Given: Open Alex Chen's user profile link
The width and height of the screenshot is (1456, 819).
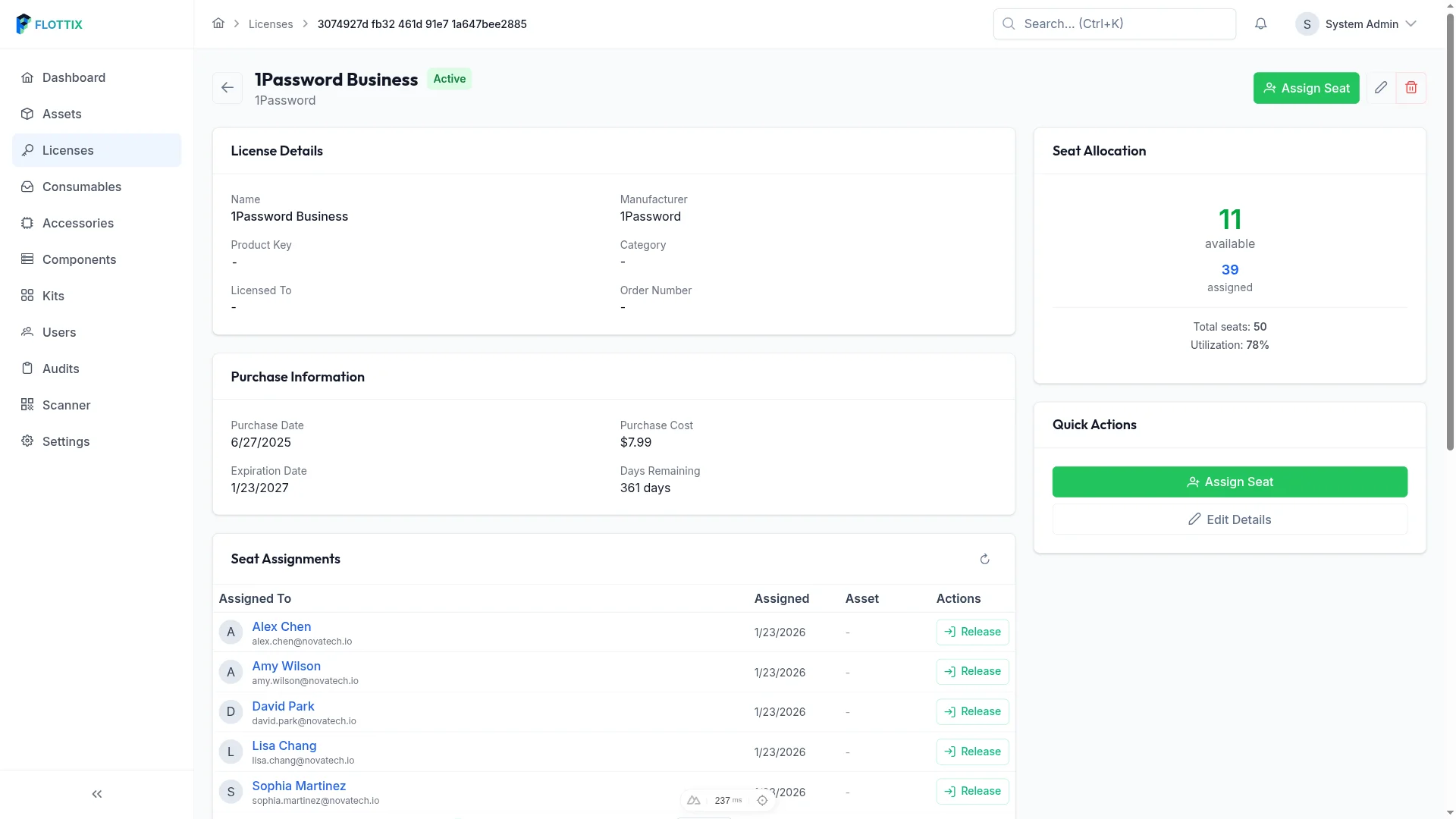Looking at the screenshot, I should (281, 626).
